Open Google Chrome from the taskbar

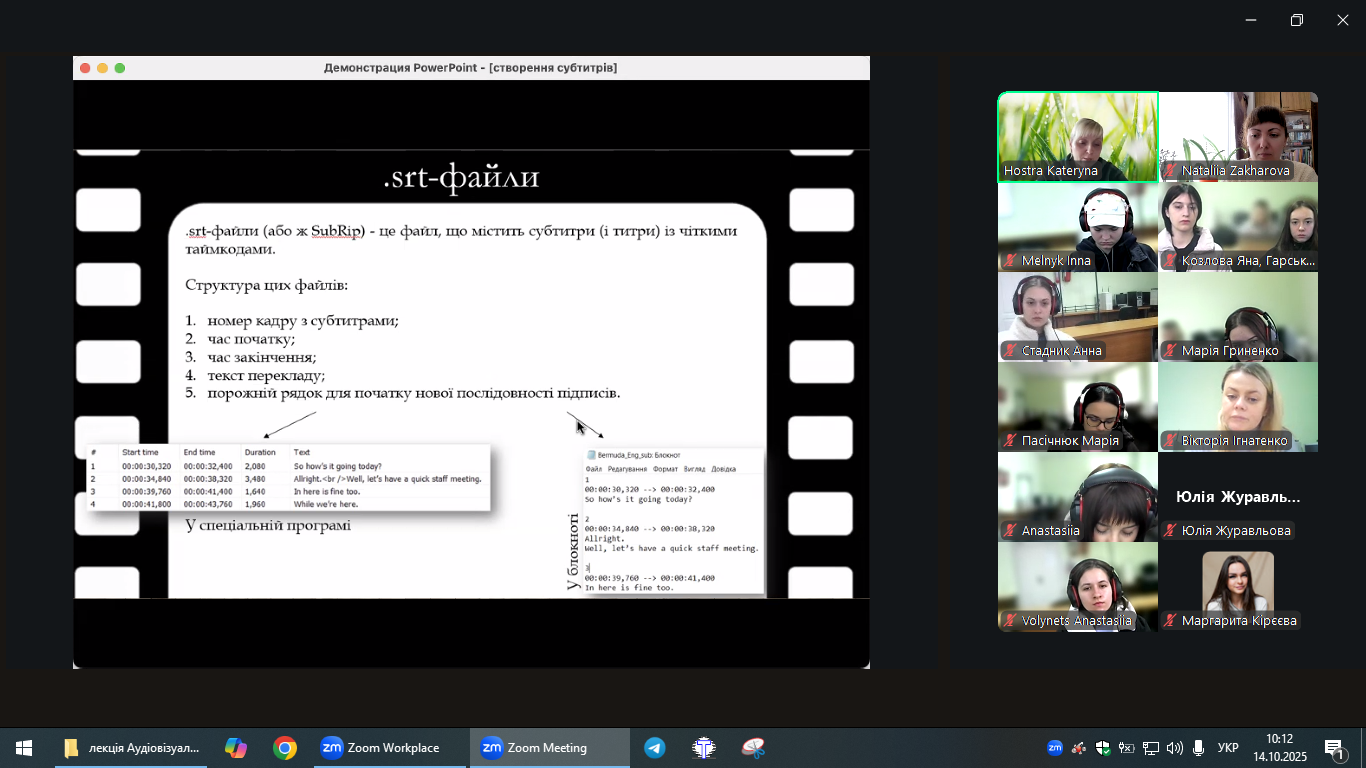coord(285,748)
